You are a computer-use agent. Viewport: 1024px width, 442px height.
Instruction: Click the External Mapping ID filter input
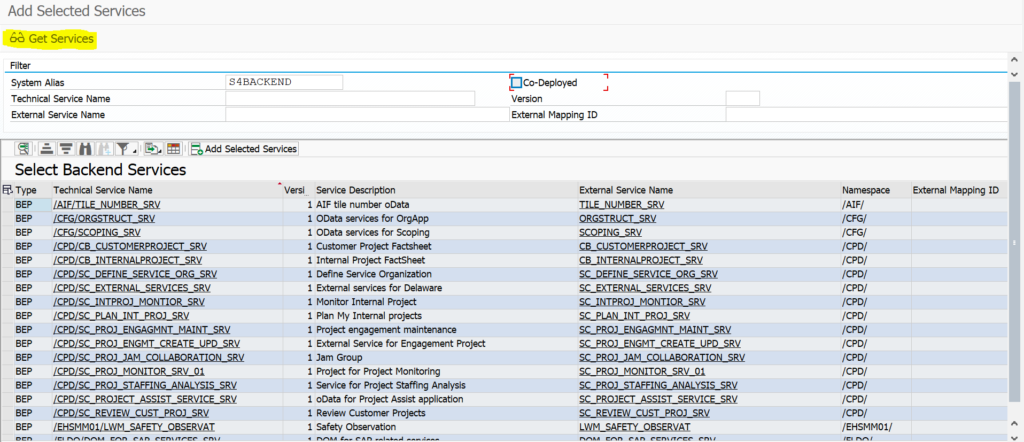(x=867, y=114)
